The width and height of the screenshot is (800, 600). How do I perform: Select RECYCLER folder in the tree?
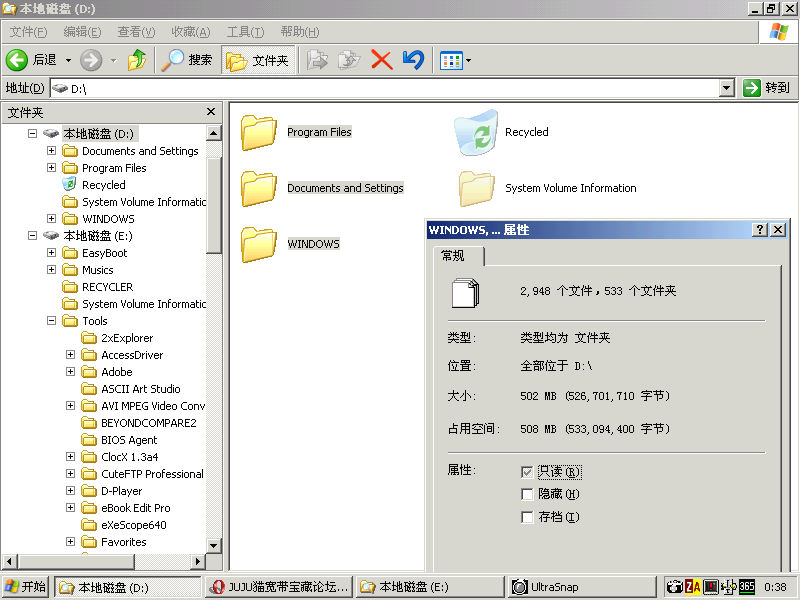coord(107,287)
